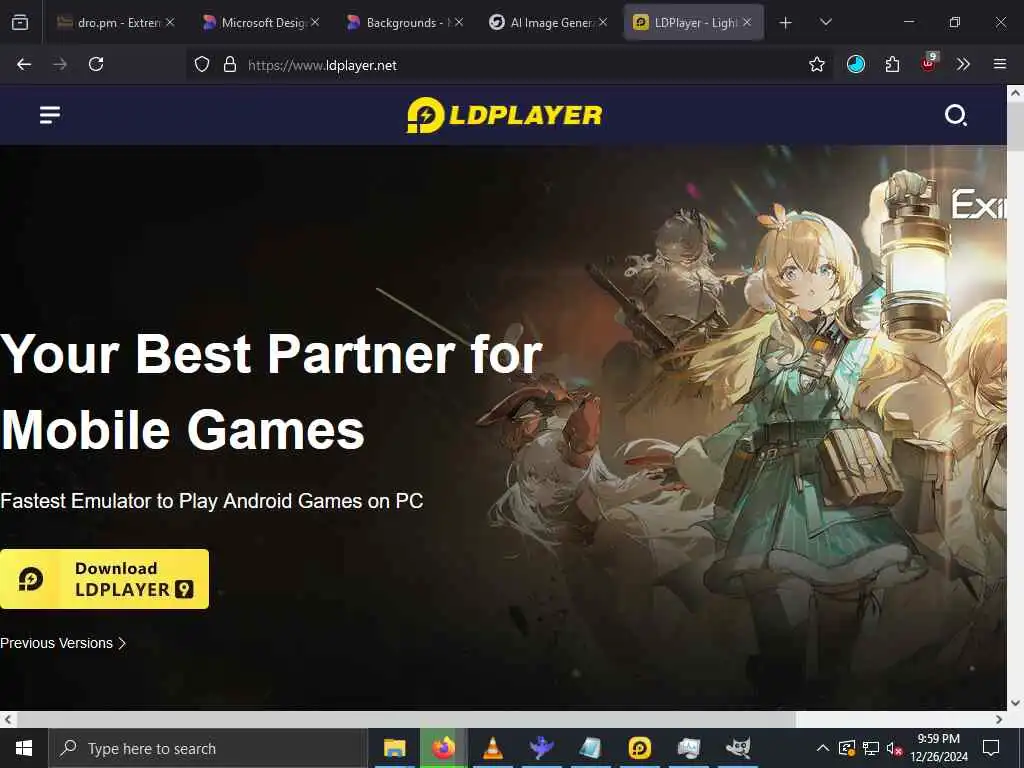This screenshot has width=1024, height=768.
Task: Go back with the browser back arrow
Action: pos(24,64)
